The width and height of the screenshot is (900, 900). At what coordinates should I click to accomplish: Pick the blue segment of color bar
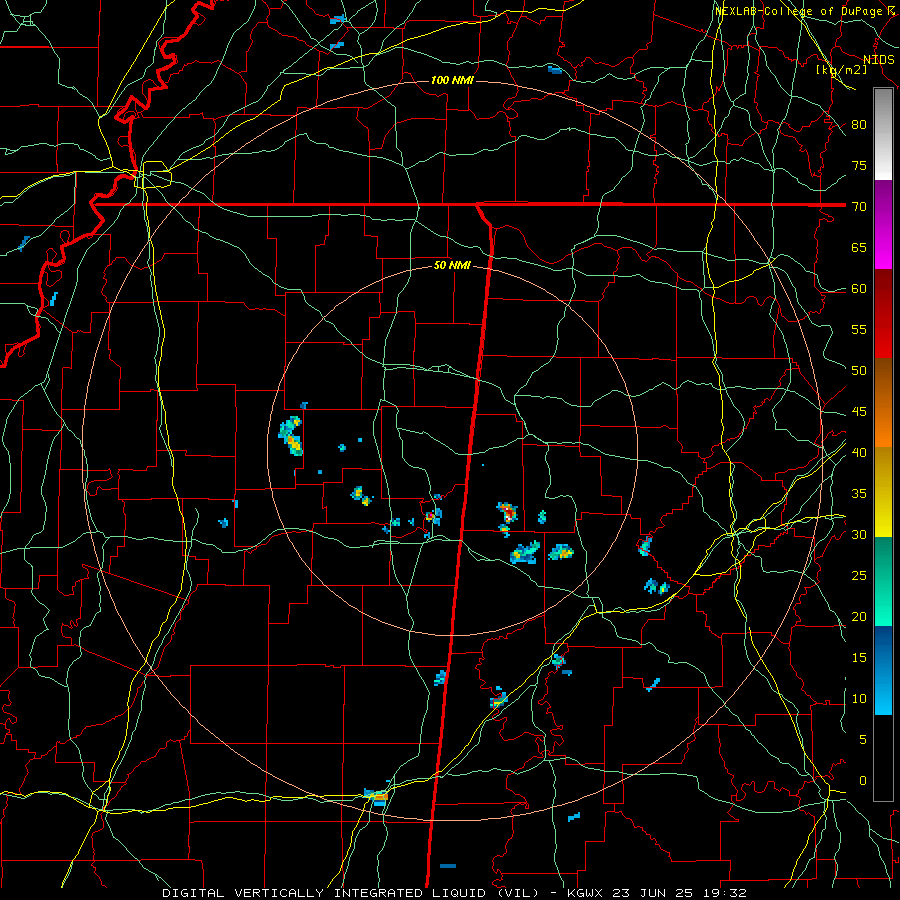pos(883,670)
